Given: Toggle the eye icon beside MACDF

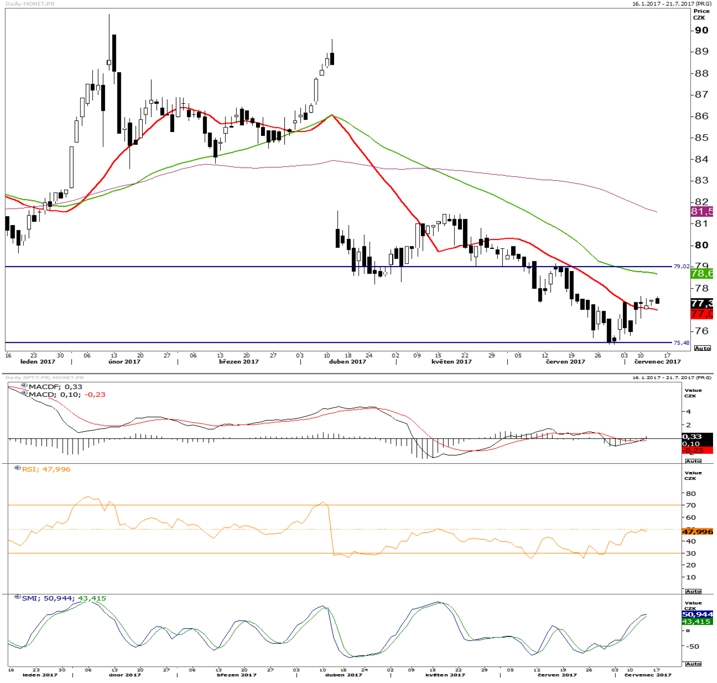Looking at the screenshot, I should coord(24,386).
